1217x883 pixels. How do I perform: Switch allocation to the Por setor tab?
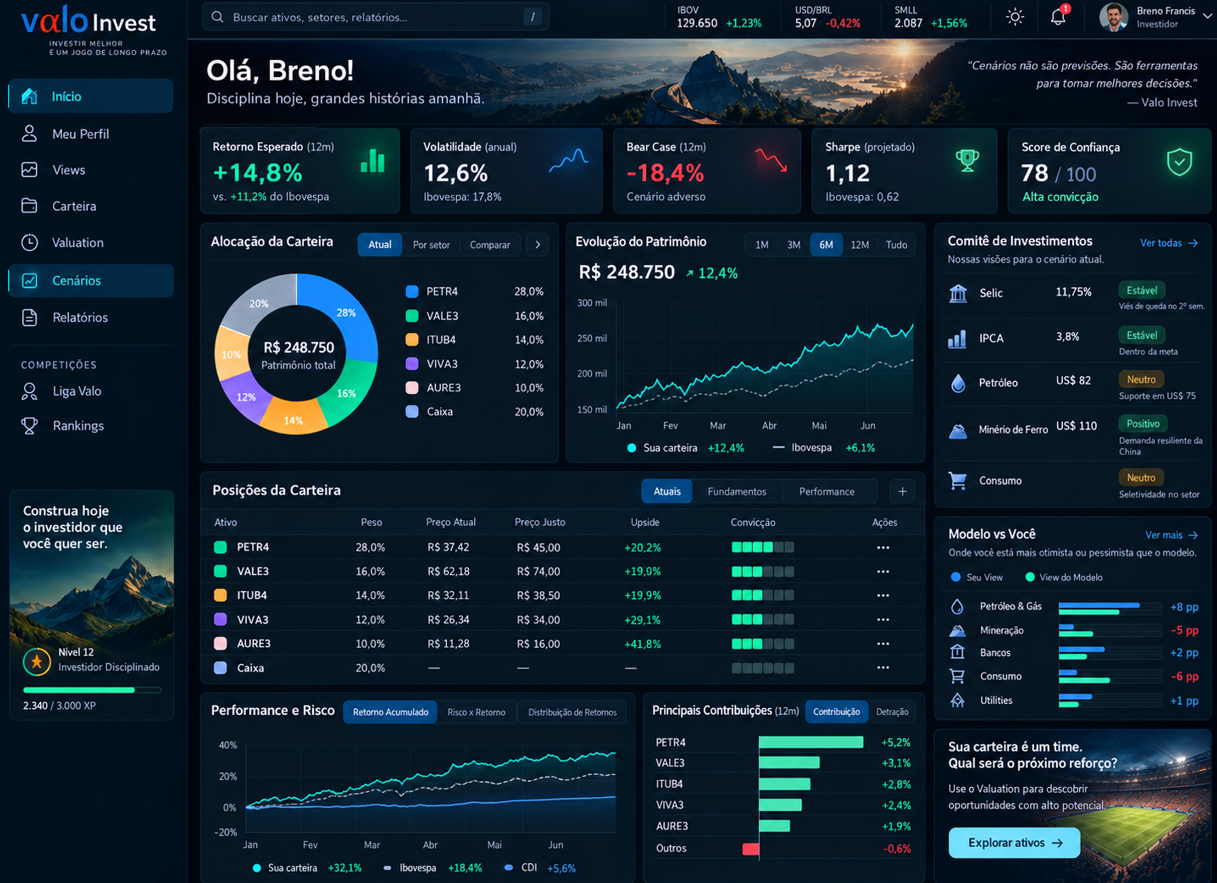431,245
